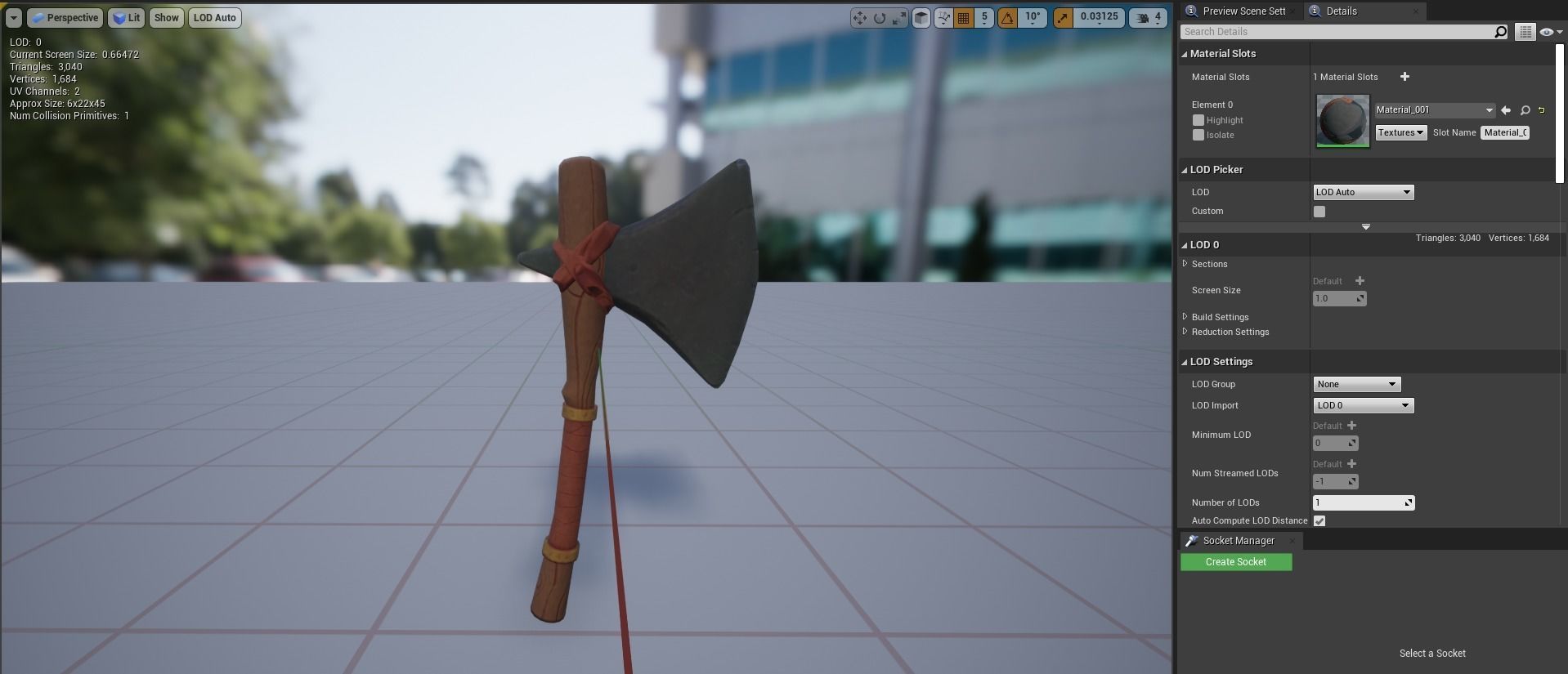Switch to the Details tab
1568x674 pixels.
[x=1341, y=11]
